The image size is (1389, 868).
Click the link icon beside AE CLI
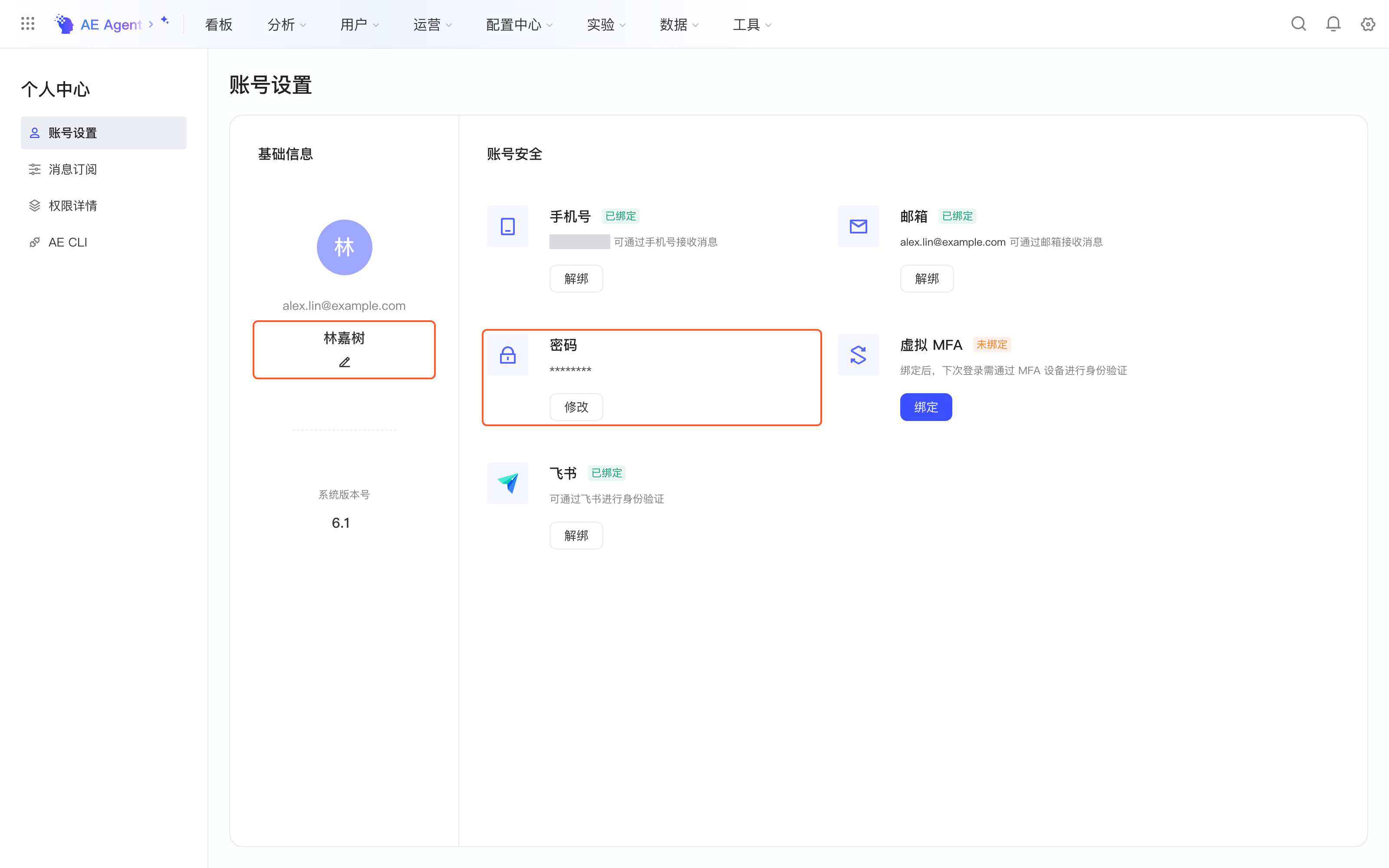point(34,242)
